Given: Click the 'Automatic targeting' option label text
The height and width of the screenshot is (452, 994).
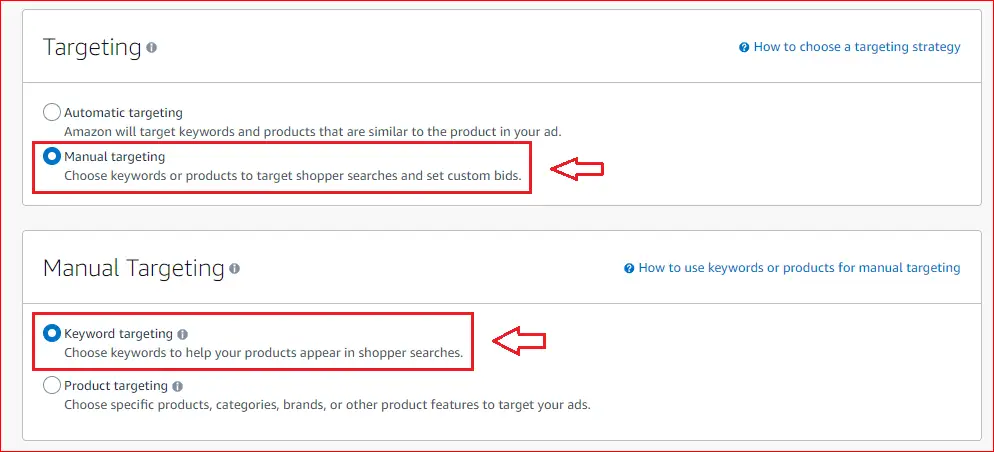Looking at the screenshot, I should pyautogui.click(x=124, y=113).
